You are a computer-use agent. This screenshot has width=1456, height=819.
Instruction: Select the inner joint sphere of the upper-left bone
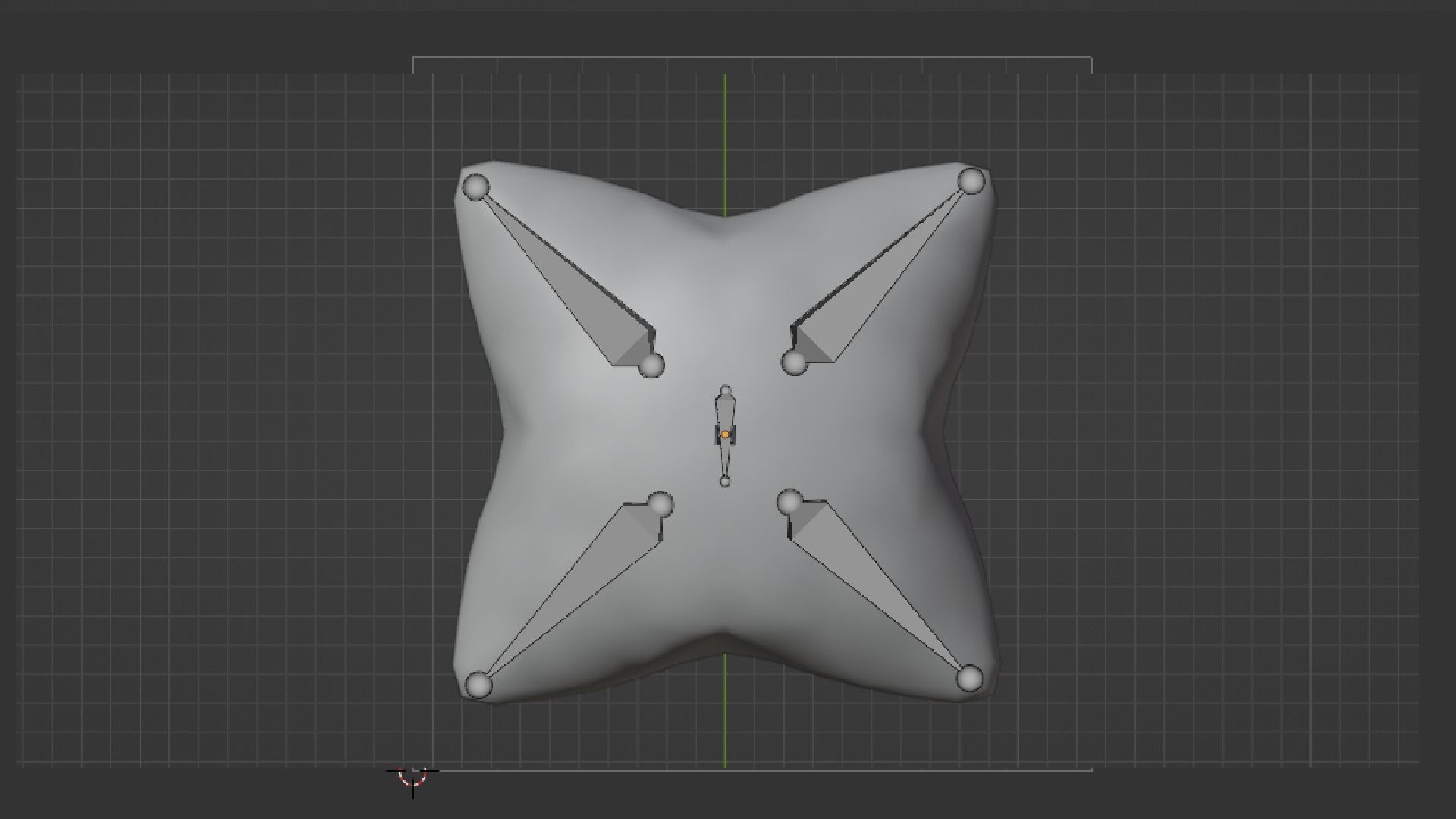pyautogui.click(x=651, y=366)
